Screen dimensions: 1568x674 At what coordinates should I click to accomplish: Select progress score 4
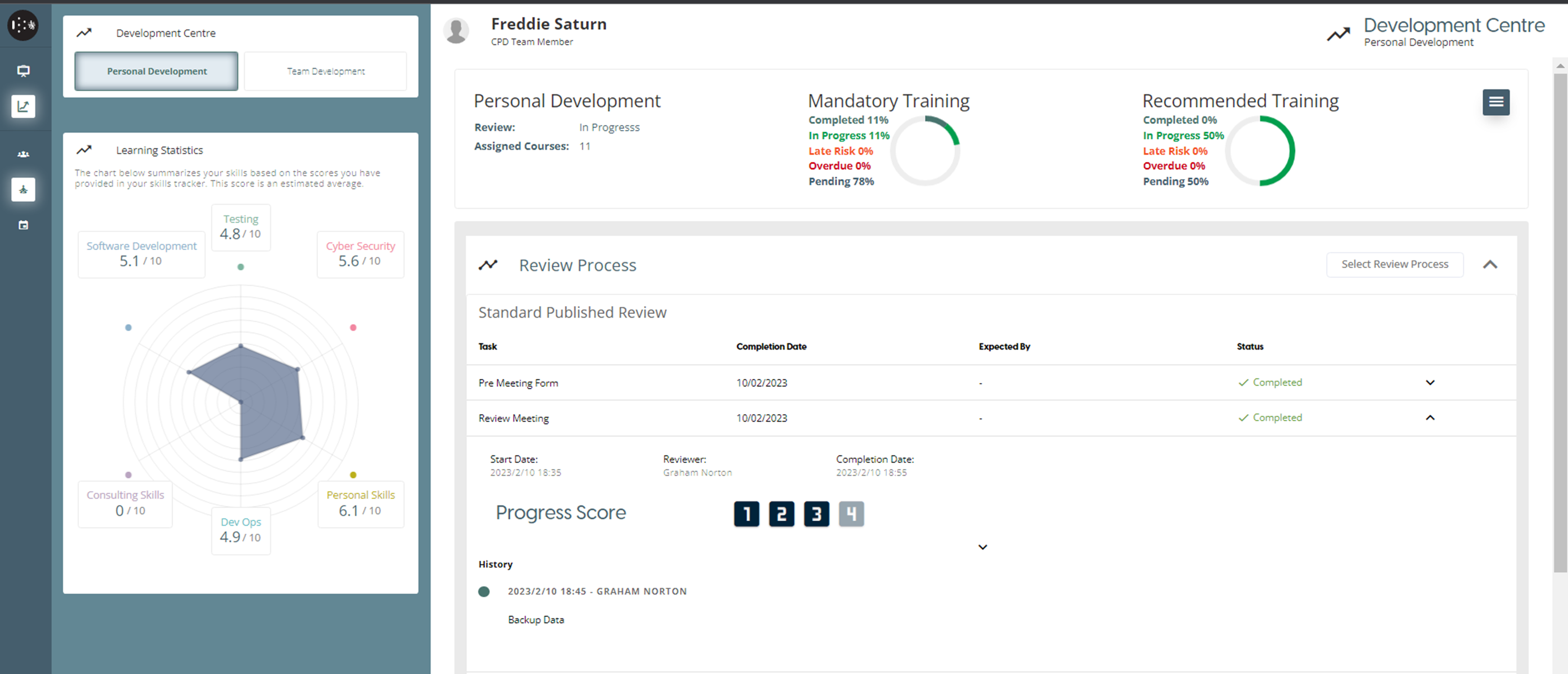851,514
